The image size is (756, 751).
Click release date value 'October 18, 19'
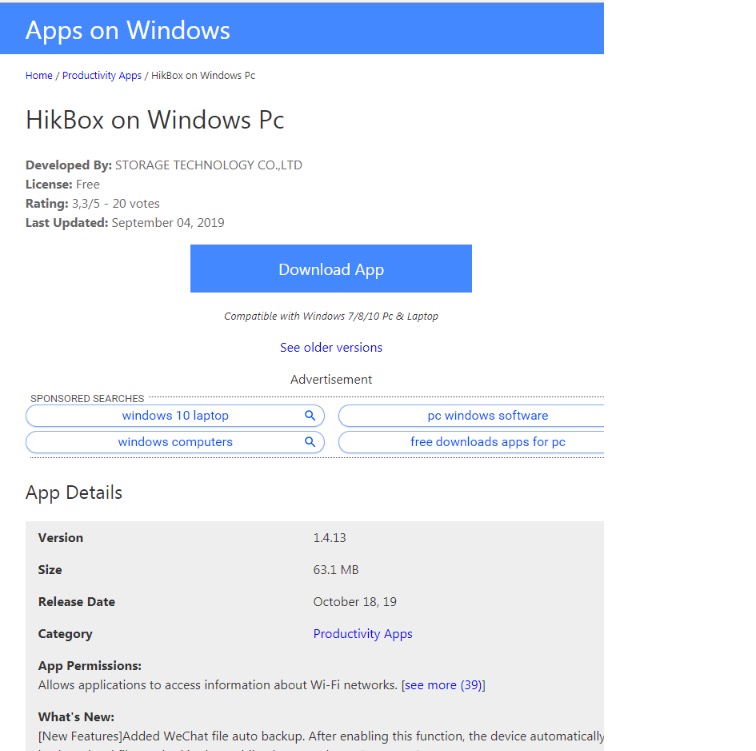pyautogui.click(x=355, y=602)
